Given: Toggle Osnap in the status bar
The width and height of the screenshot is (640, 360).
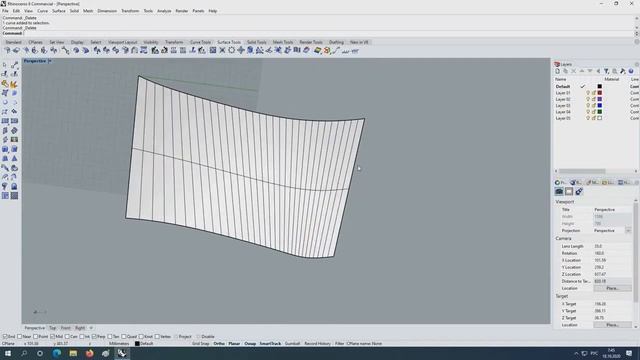Looking at the screenshot, I should [x=250, y=344].
